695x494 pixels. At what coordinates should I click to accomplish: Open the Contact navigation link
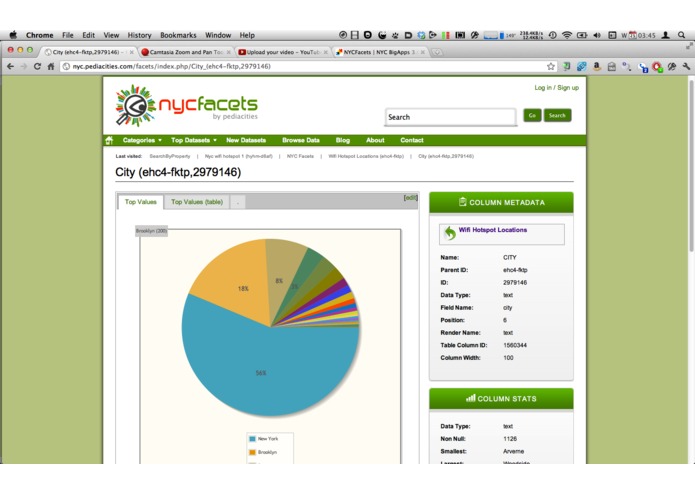coord(412,140)
